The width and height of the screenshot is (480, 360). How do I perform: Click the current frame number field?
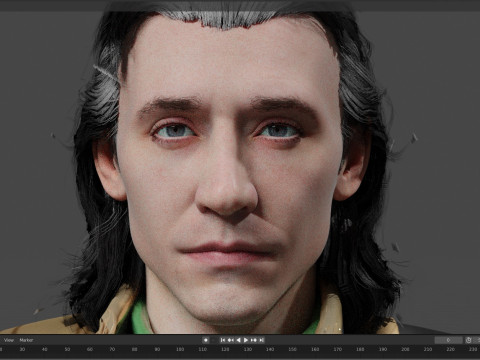pyautogui.click(x=448, y=340)
